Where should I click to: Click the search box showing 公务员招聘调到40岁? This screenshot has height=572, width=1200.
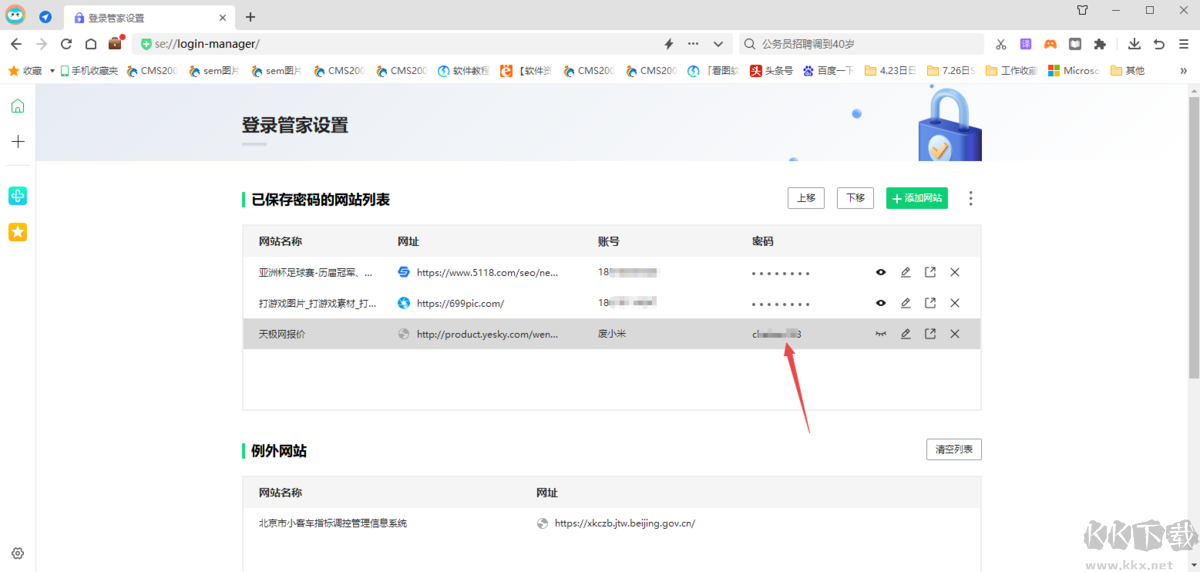[x=861, y=44]
